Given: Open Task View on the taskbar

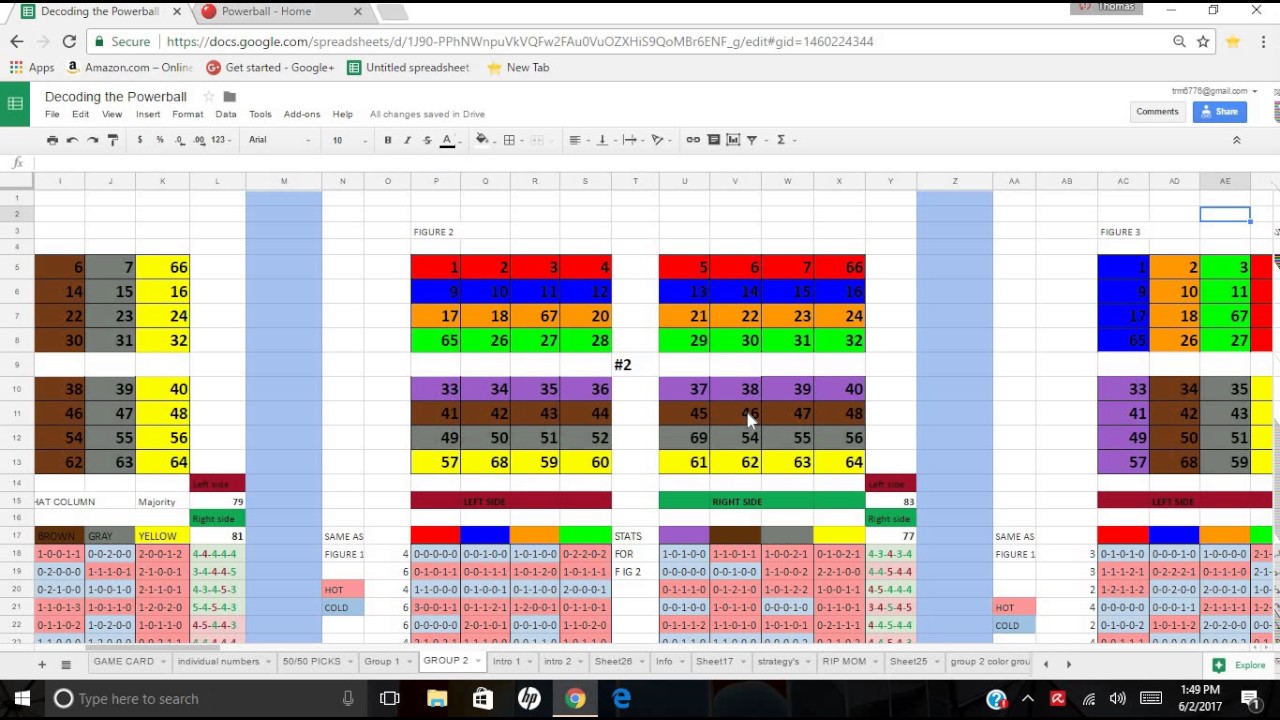Looking at the screenshot, I should (x=390, y=698).
